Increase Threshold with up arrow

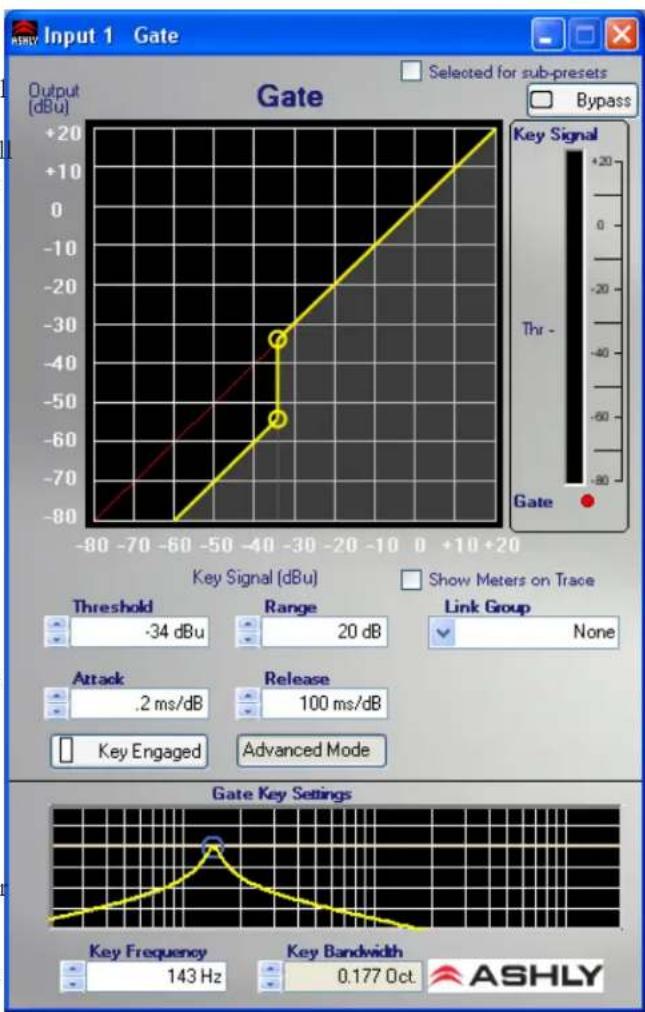point(57,625)
